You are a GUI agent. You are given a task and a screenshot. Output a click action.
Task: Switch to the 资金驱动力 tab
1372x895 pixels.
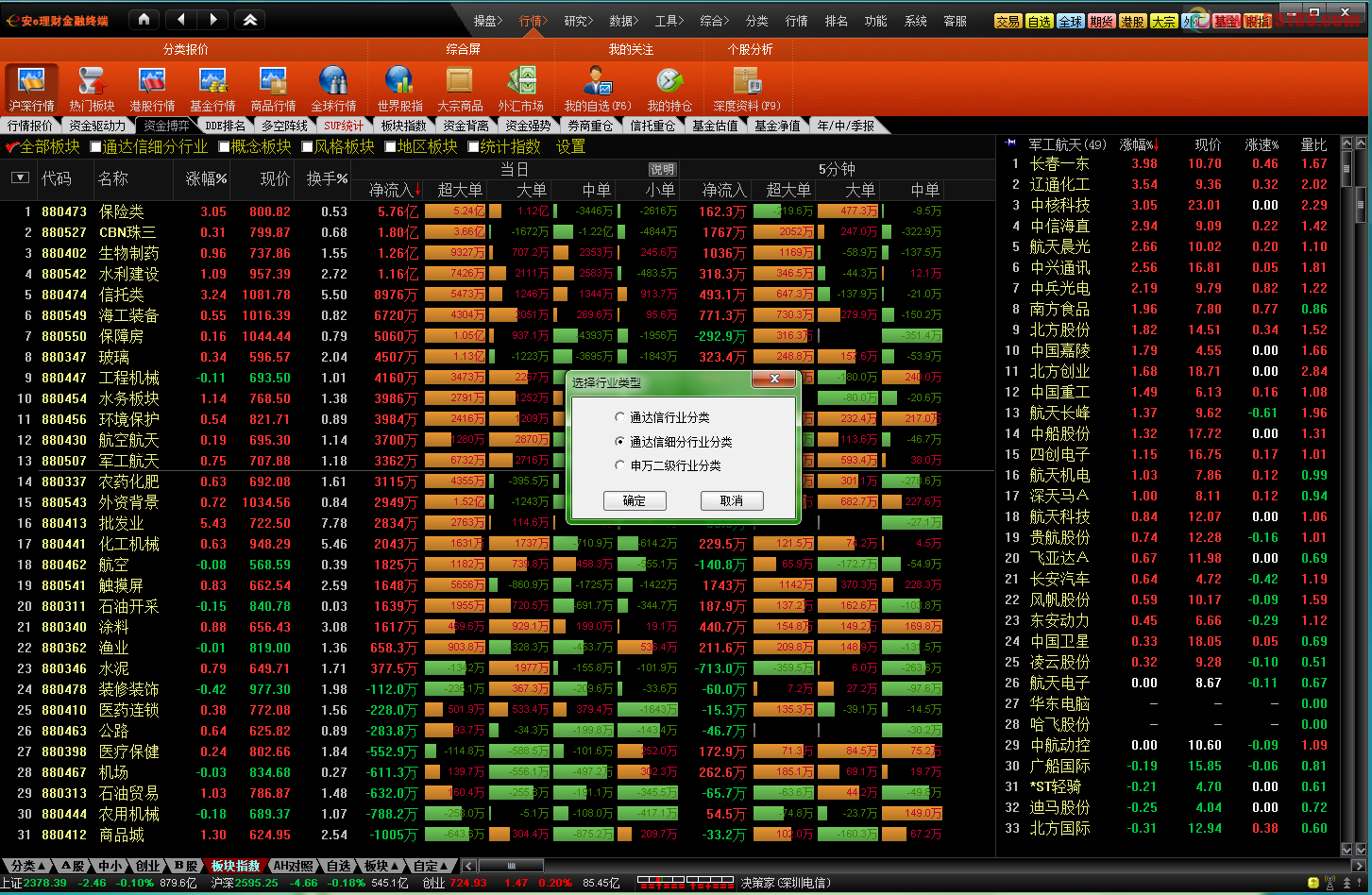click(97, 125)
